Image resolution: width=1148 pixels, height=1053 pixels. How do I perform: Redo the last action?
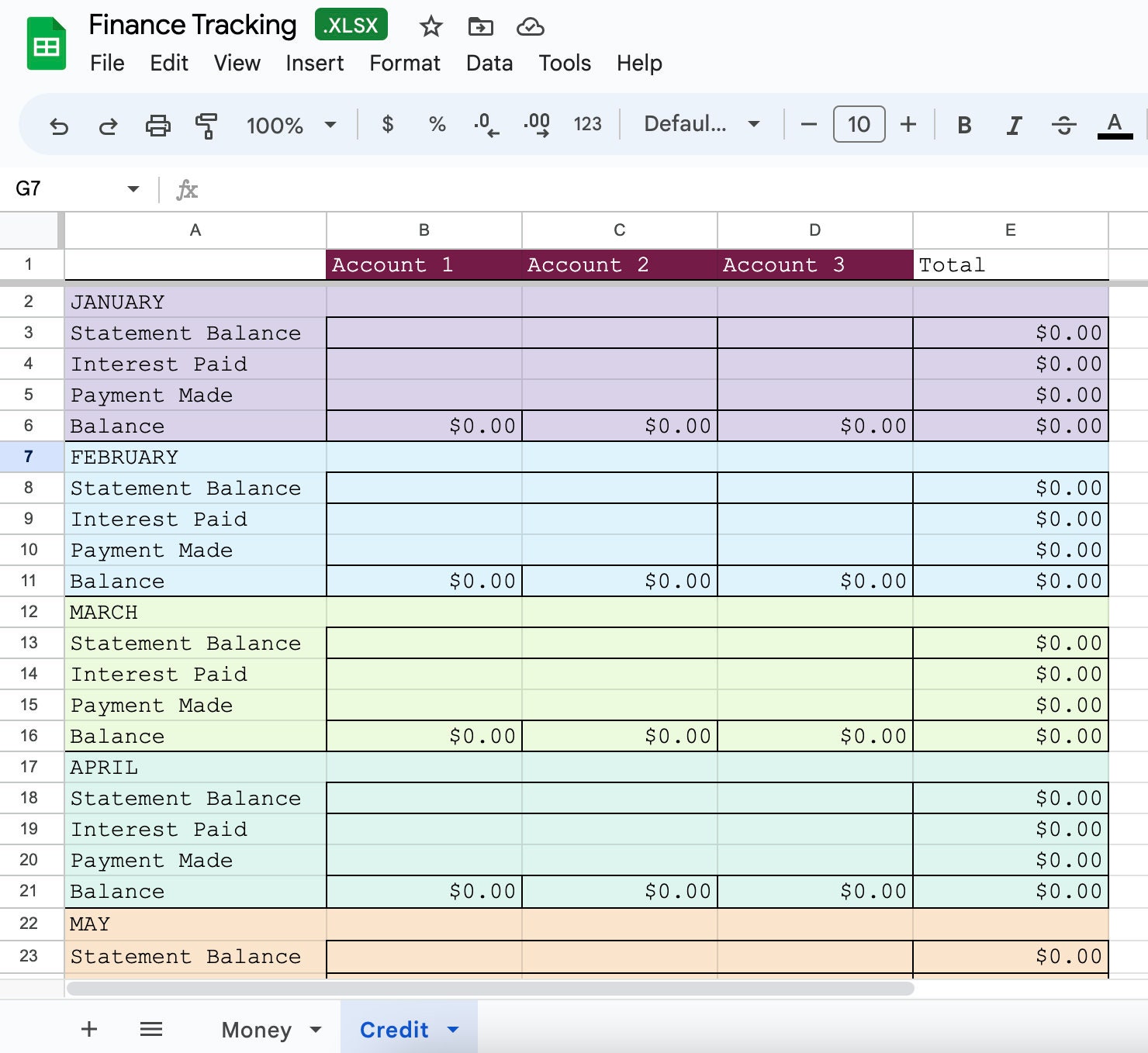[108, 125]
